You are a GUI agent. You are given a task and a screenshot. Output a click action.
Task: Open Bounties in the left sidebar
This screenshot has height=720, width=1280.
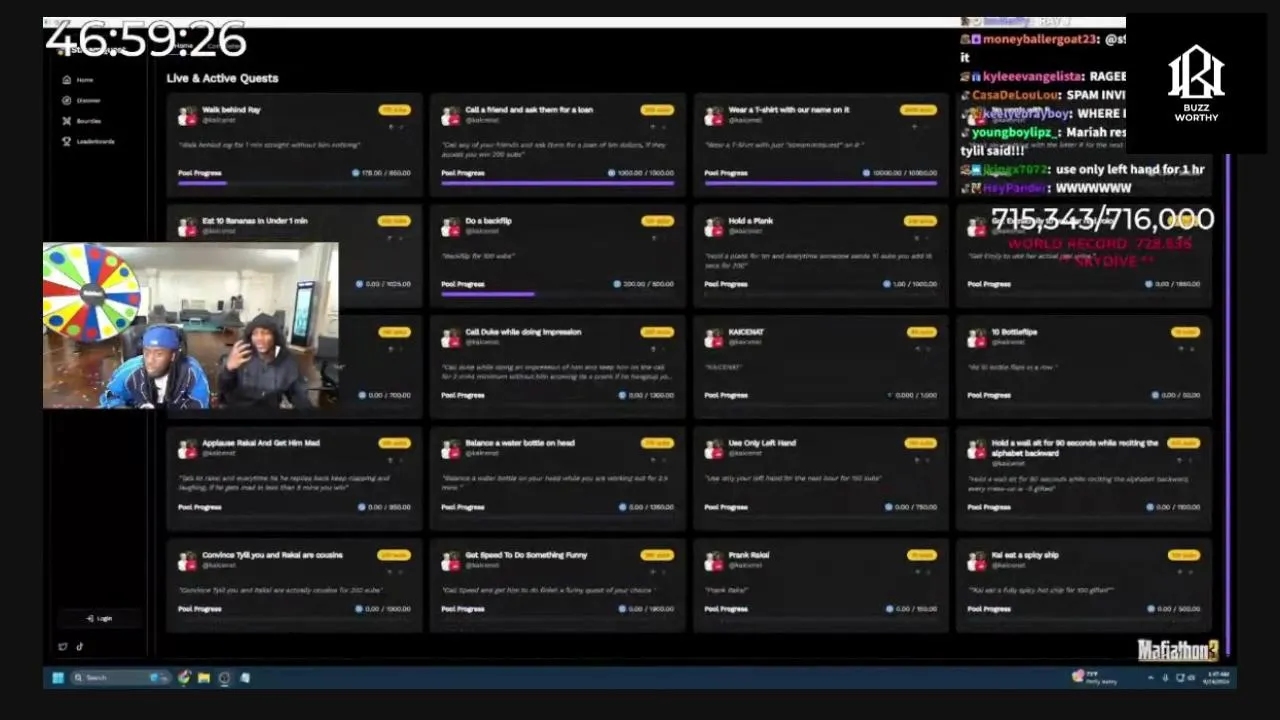tap(88, 121)
